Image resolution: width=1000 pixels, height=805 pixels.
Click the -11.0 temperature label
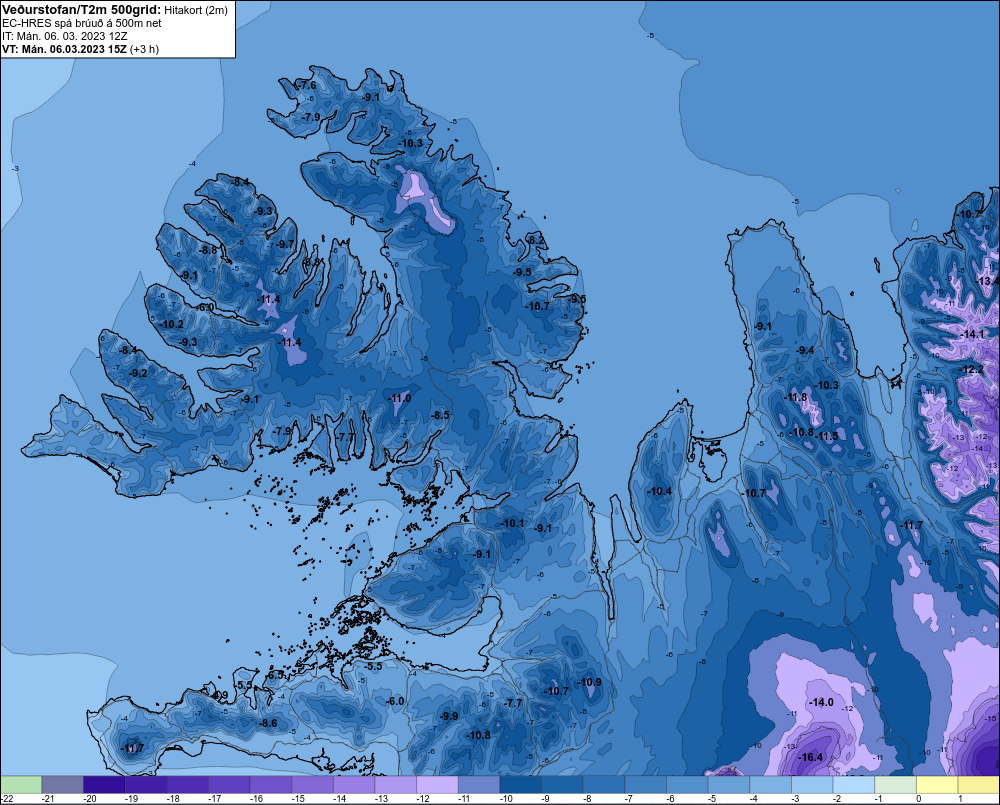399,398
